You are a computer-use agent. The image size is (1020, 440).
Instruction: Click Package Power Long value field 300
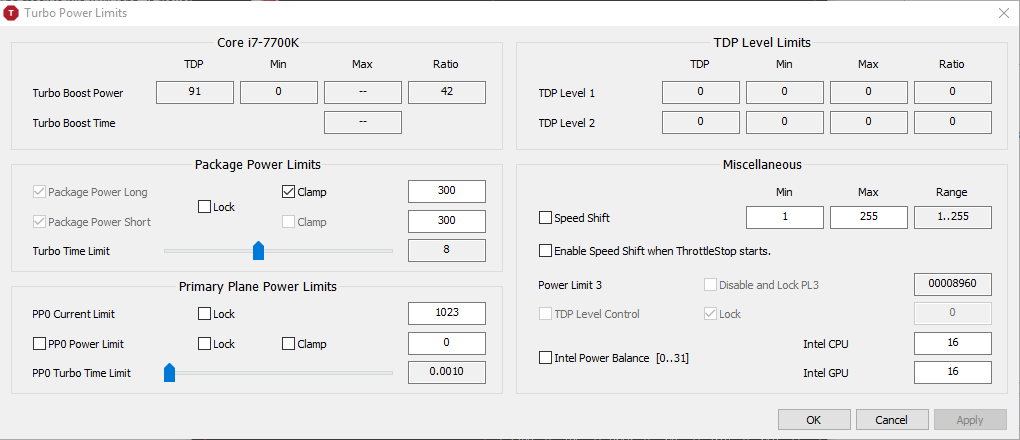pyautogui.click(x=447, y=191)
